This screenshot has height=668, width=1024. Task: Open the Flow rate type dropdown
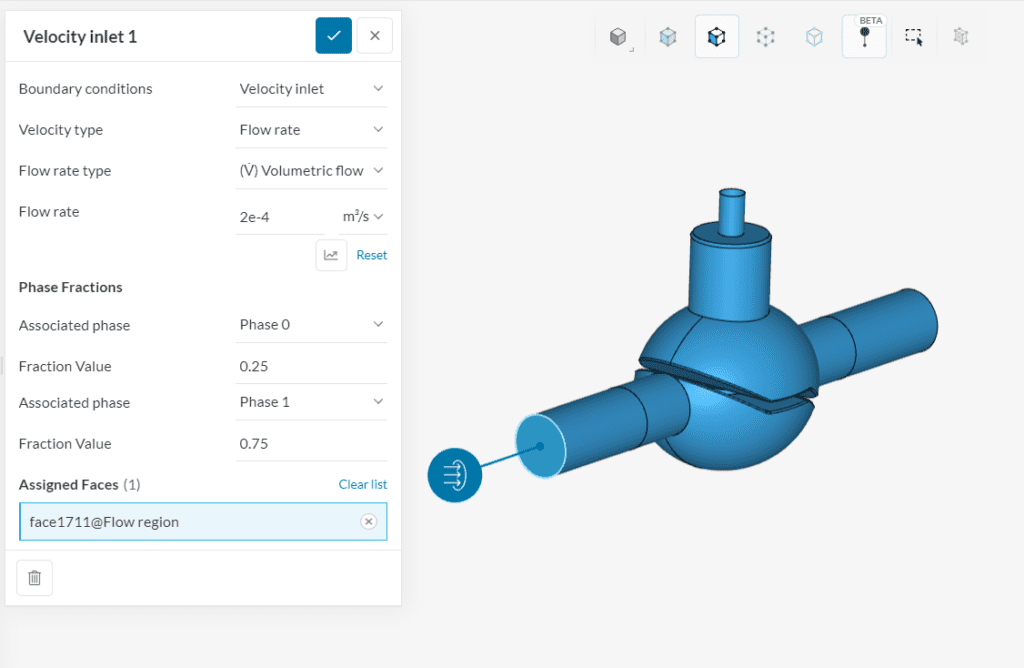coord(311,170)
